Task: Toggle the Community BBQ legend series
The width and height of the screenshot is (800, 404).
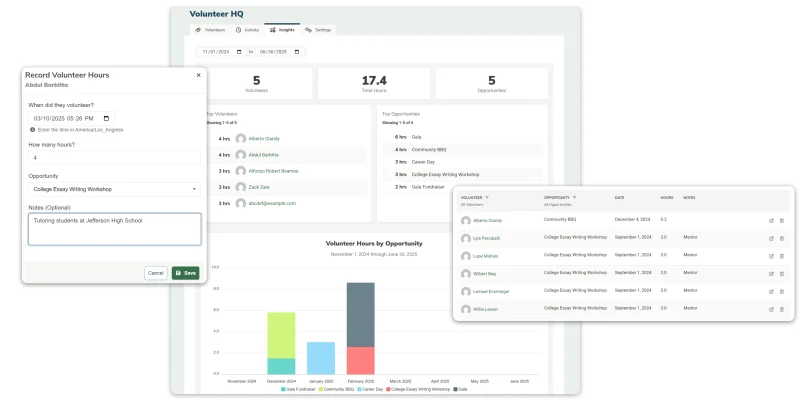Action: pyautogui.click(x=336, y=389)
